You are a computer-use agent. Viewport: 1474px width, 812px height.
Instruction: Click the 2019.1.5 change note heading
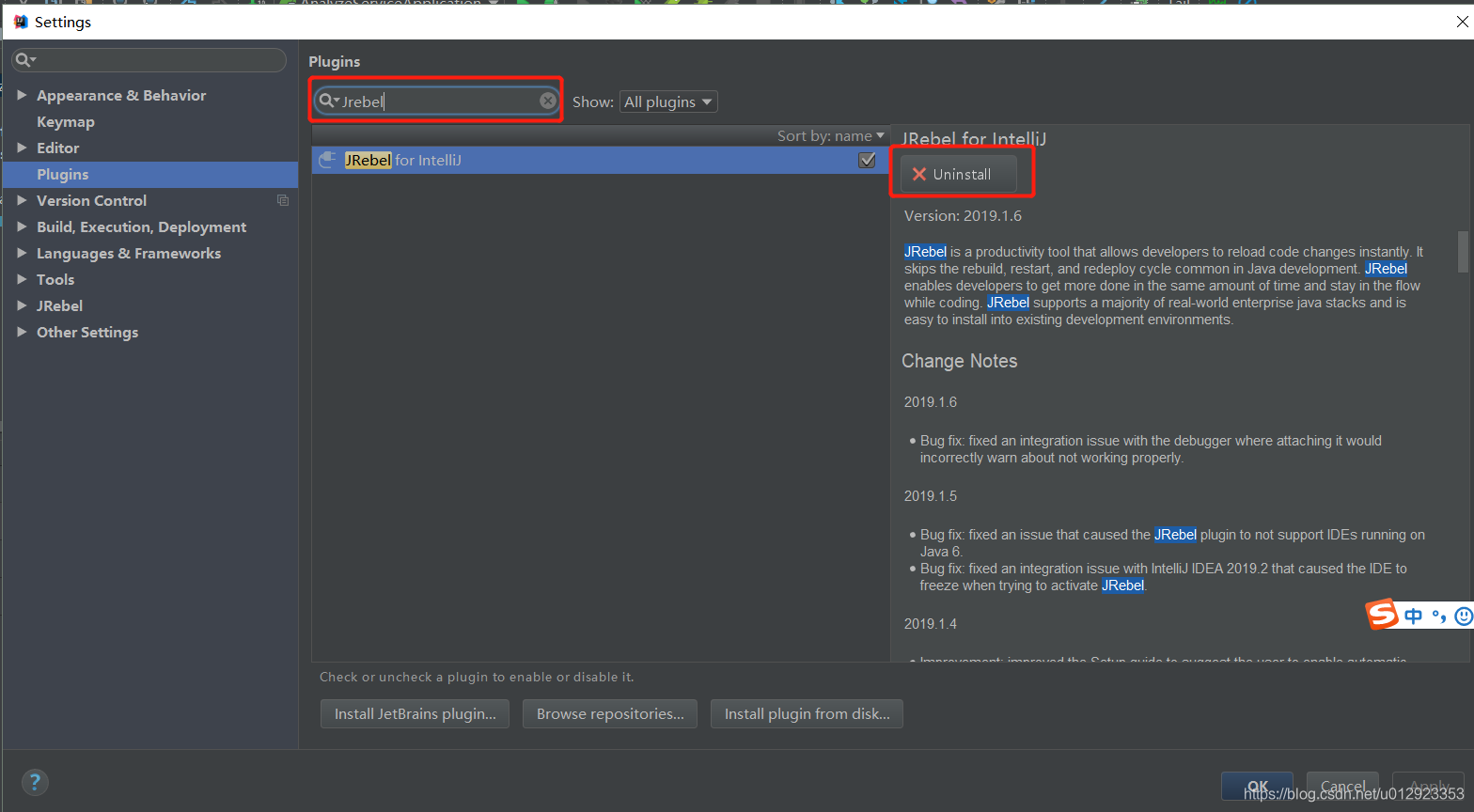[x=931, y=495]
